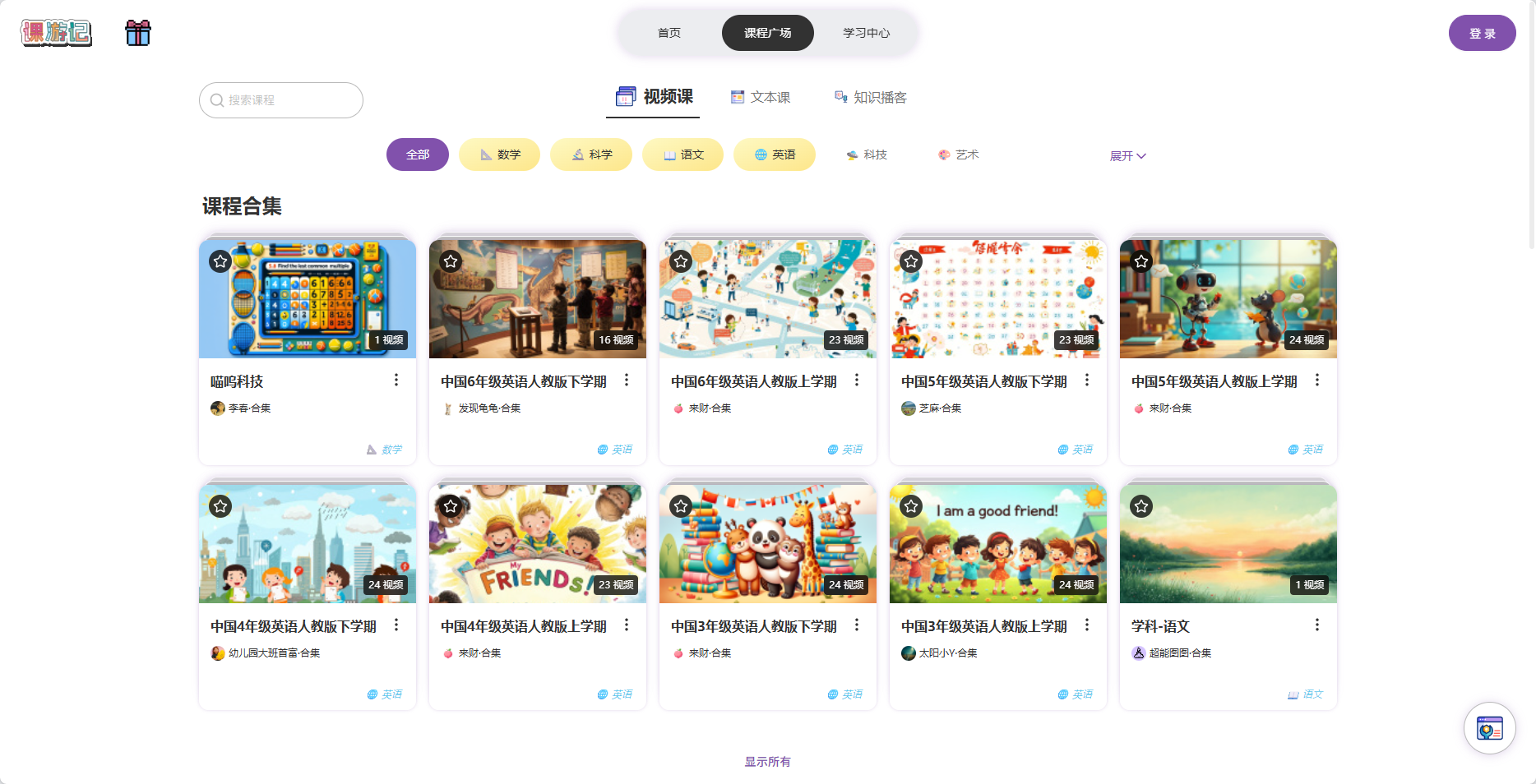
Task: Switch to the 文本课 tab
Action: pyautogui.click(x=761, y=97)
